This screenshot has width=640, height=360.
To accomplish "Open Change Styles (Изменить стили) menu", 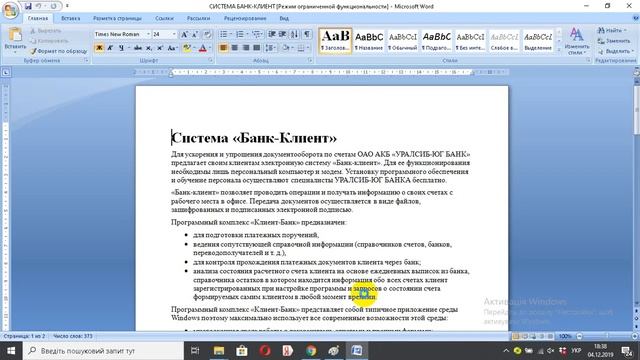I will pyautogui.click(x=576, y=41).
